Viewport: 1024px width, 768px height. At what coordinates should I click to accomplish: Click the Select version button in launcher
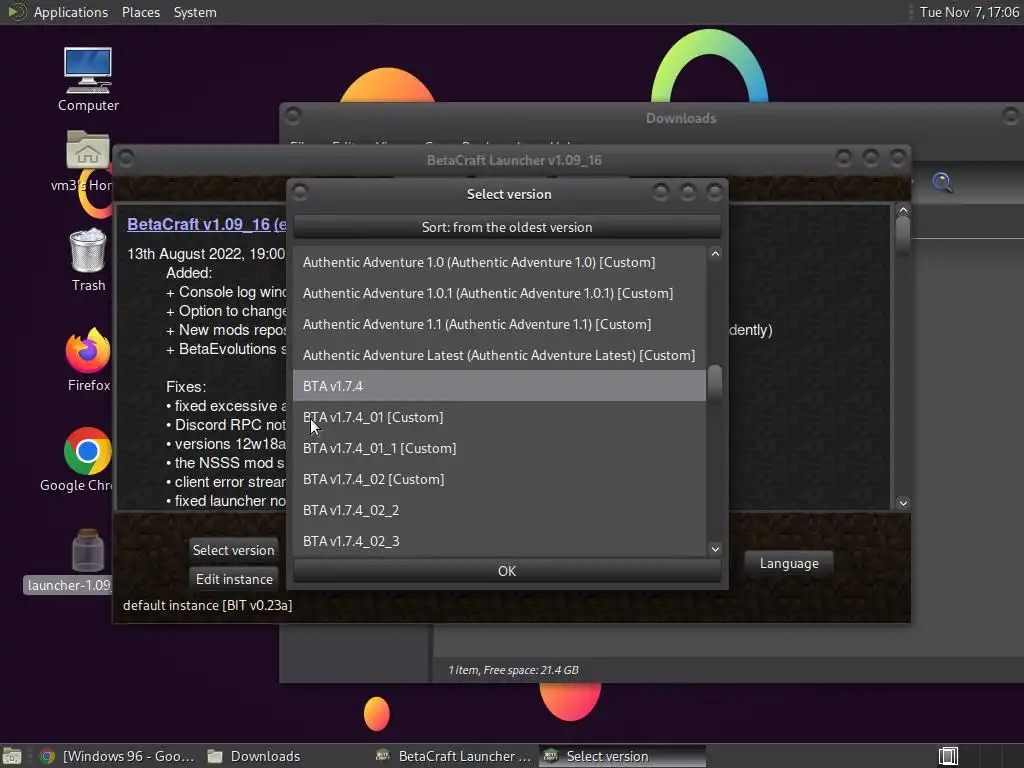pyautogui.click(x=233, y=550)
